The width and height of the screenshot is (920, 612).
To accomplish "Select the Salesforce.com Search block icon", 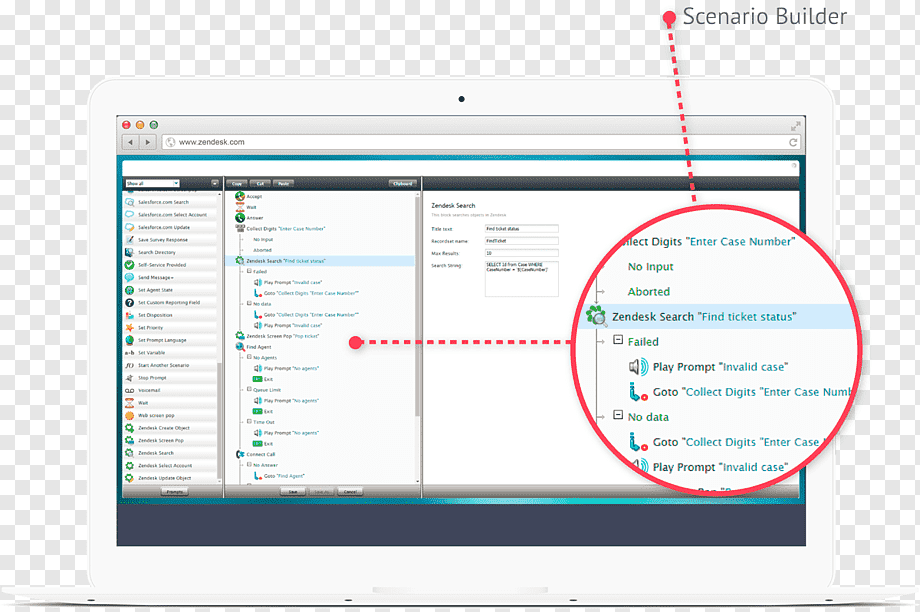I will click(x=129, y=202).
